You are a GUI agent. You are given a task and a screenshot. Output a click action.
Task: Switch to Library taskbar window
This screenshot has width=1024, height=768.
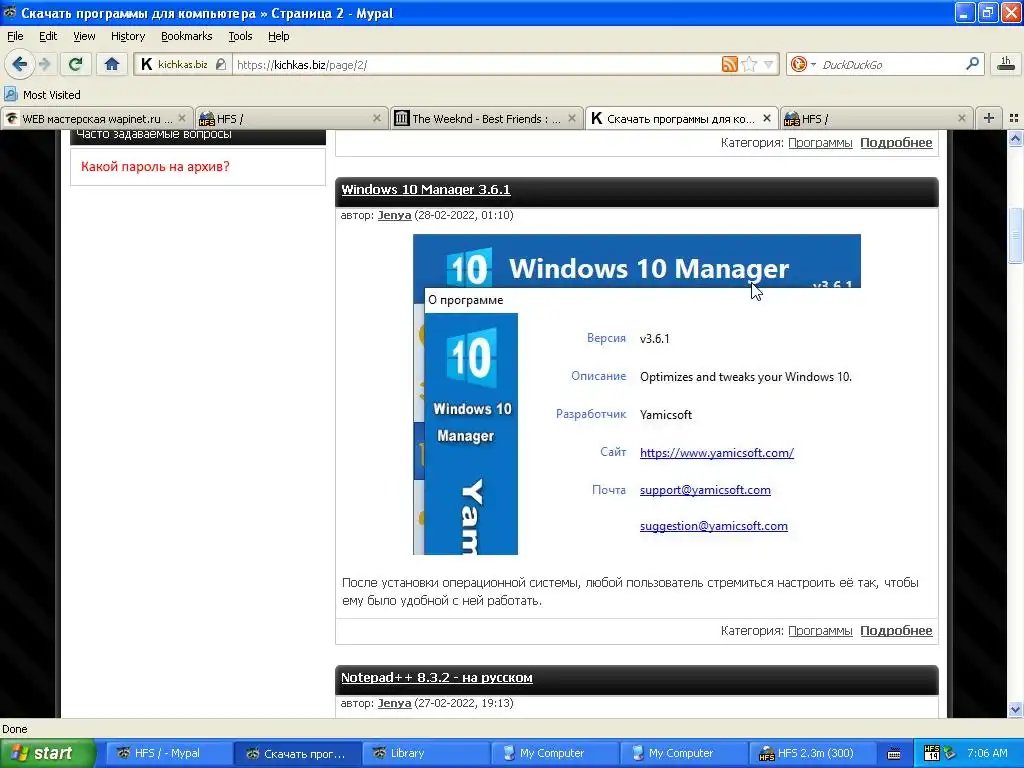tap(424, 753)
